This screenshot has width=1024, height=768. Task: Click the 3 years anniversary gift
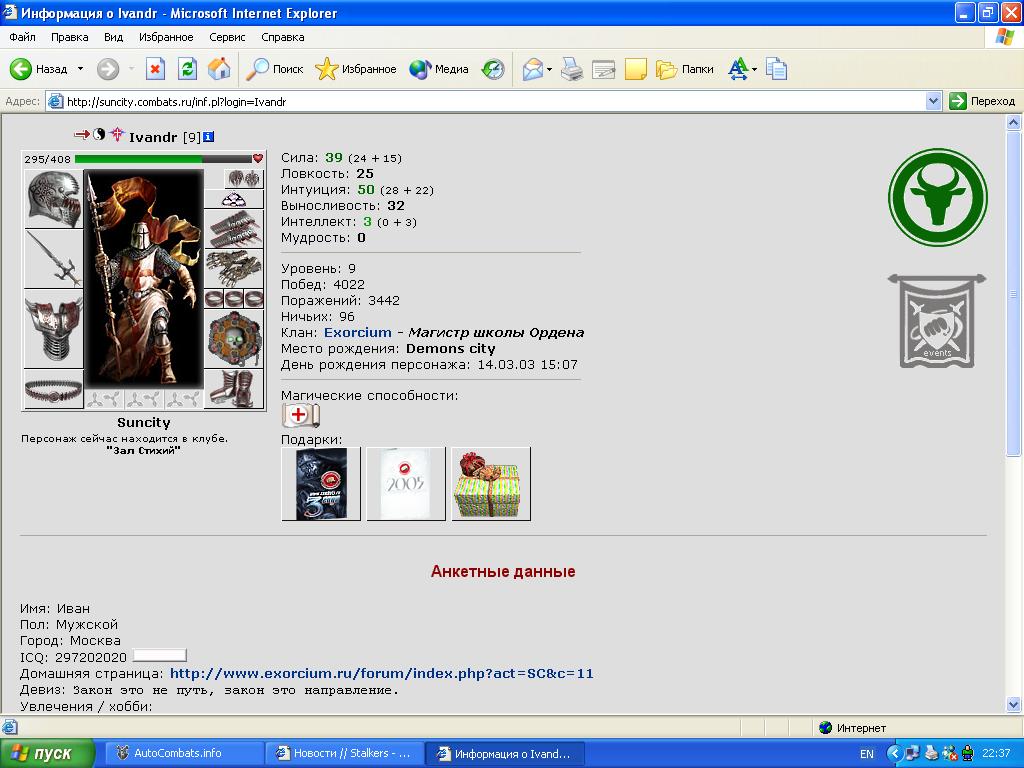pos(321,484)
